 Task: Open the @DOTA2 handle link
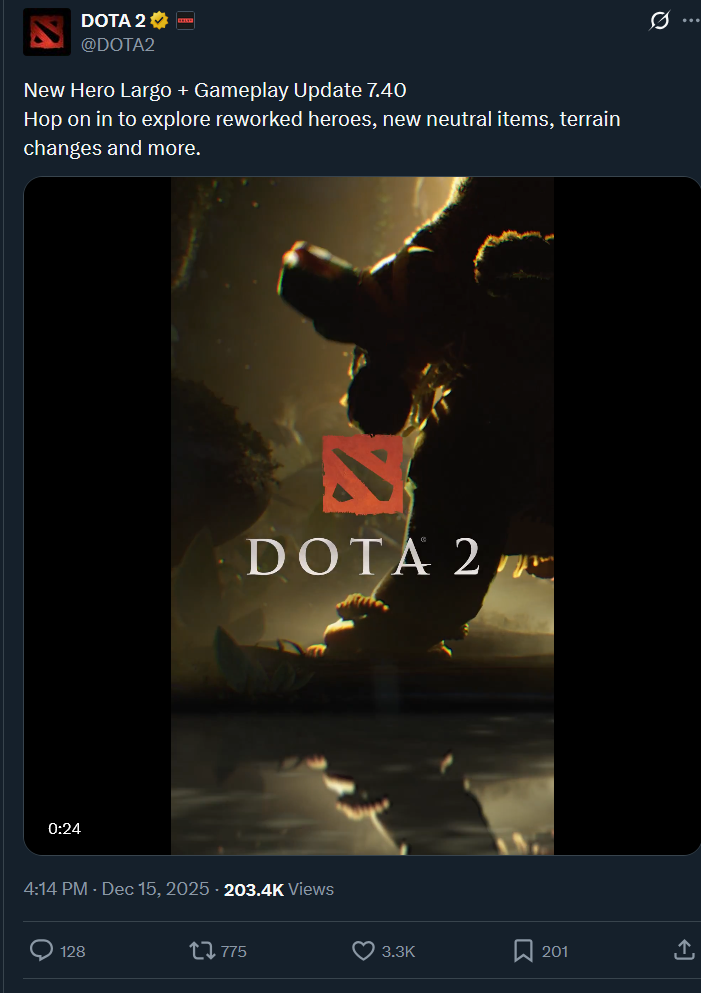(x=118, y=45)
